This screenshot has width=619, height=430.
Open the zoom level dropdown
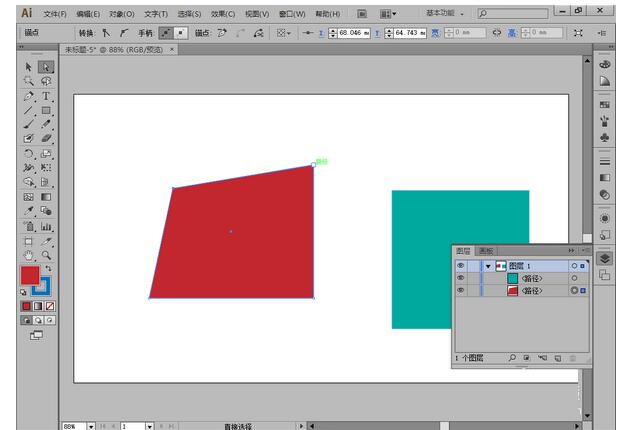pyautogui.click(x=91, y=426)
